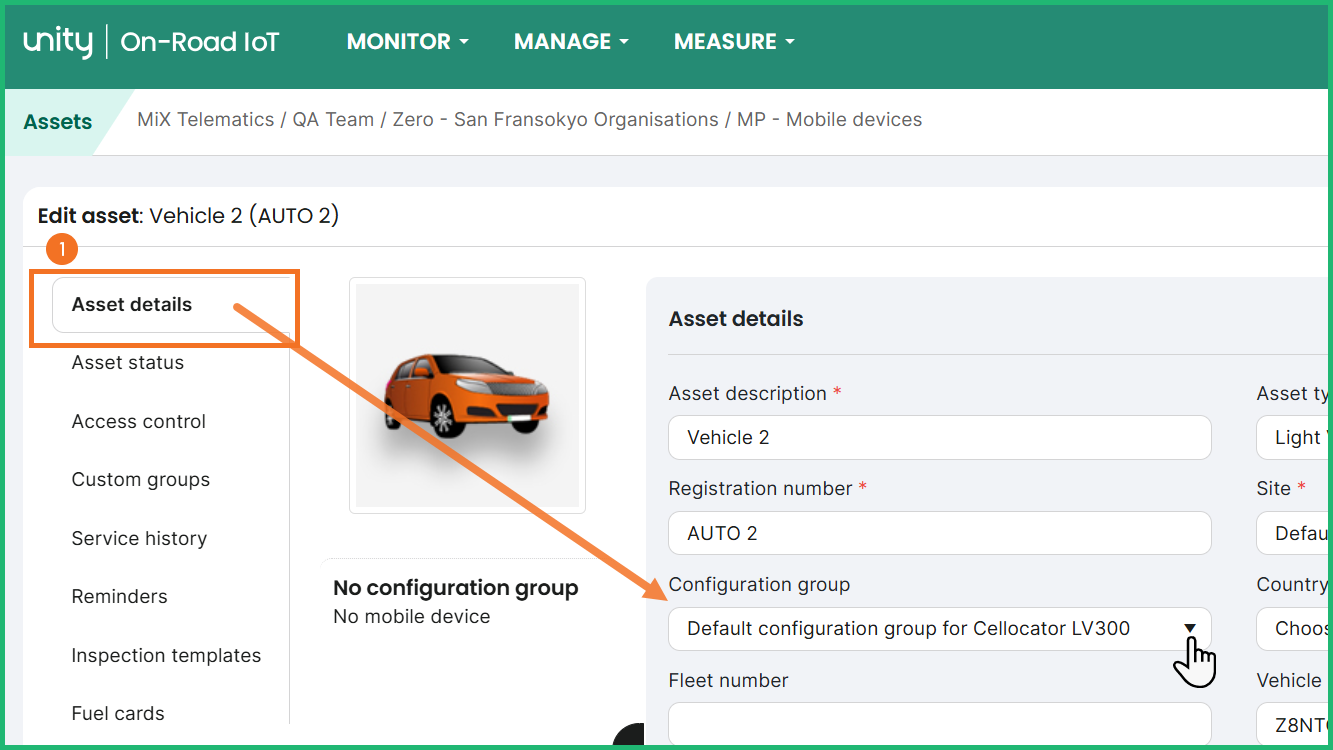
Task: Click the Assets breadcrumb tab
Action: tap(58, 122)
